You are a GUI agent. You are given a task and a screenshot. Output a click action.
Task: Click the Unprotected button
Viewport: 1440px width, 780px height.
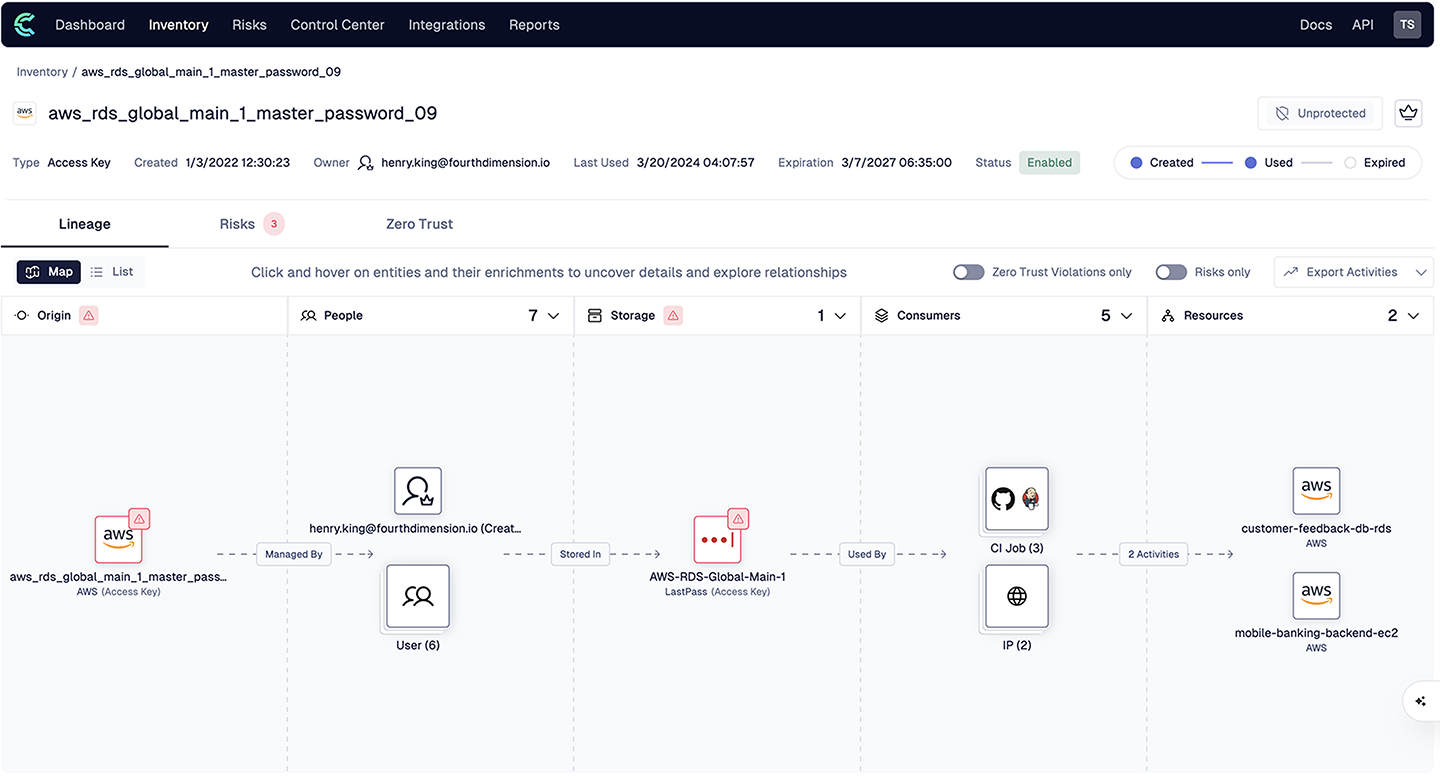[1320, 113]
